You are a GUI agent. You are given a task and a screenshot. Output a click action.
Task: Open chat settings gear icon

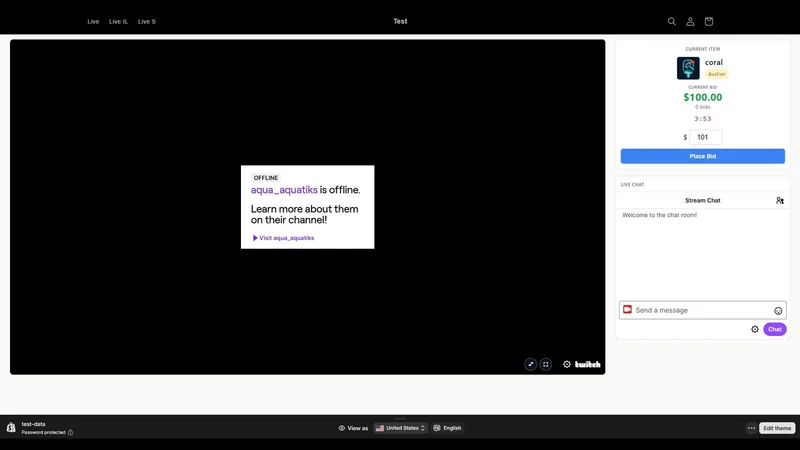755,330
